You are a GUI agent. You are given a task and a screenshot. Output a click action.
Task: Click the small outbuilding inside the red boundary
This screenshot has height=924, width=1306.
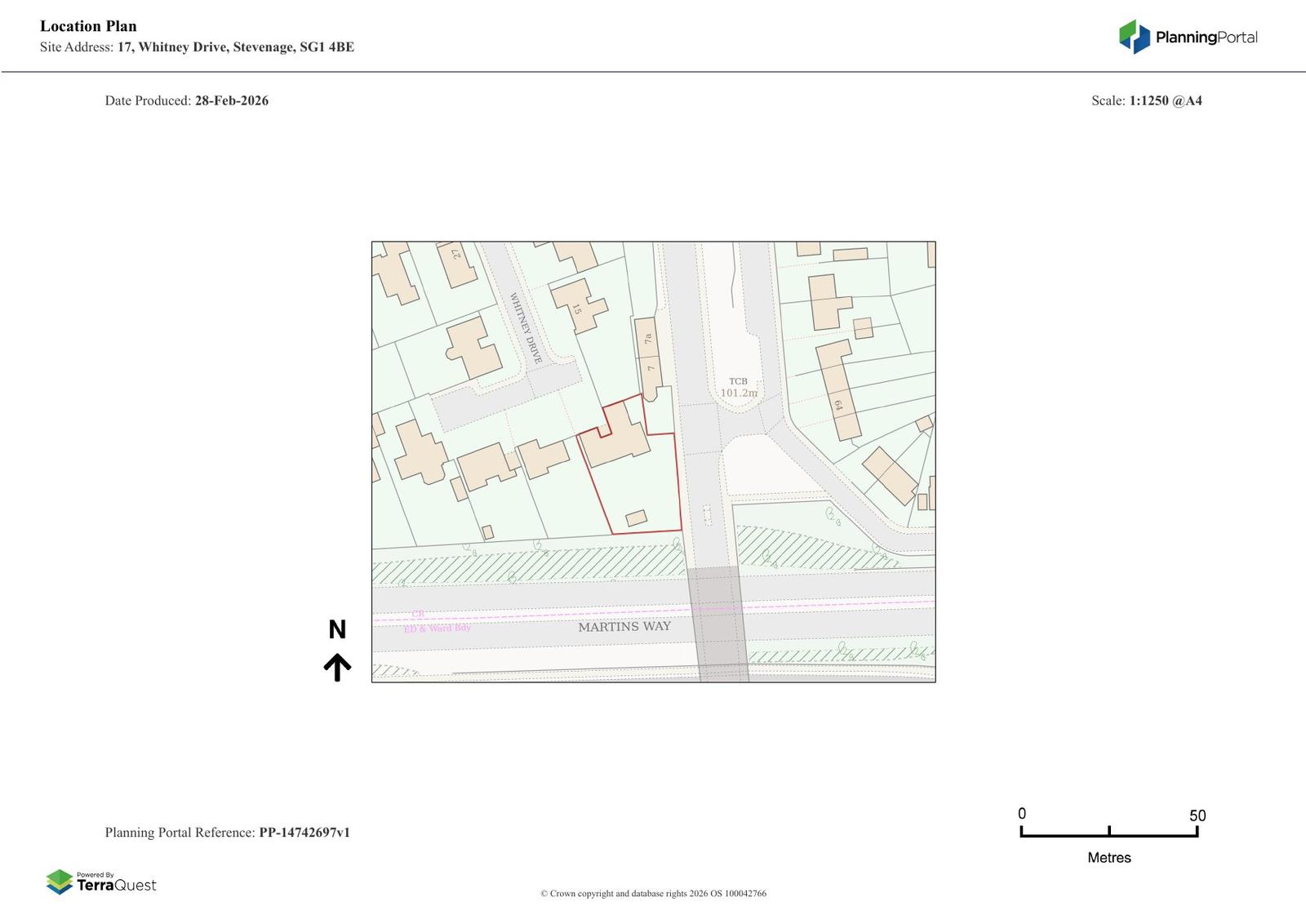pos(636,518)
